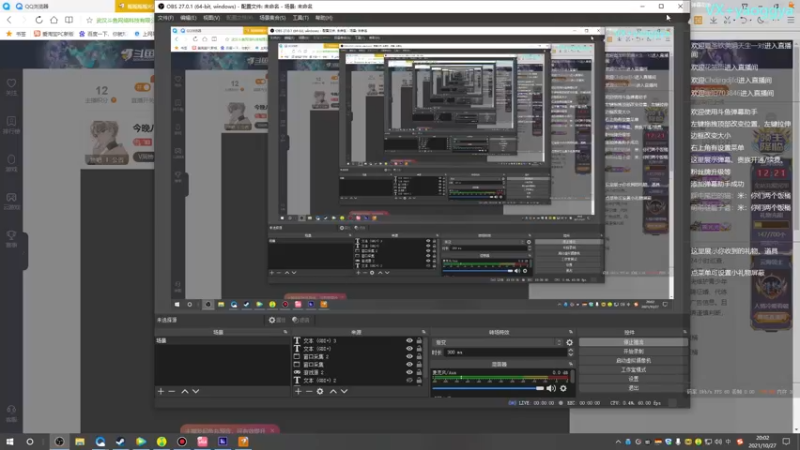The height and width of the screenshot is (450, 800).
Task: Open Steam from the taskbar
Action: (120, 442)
